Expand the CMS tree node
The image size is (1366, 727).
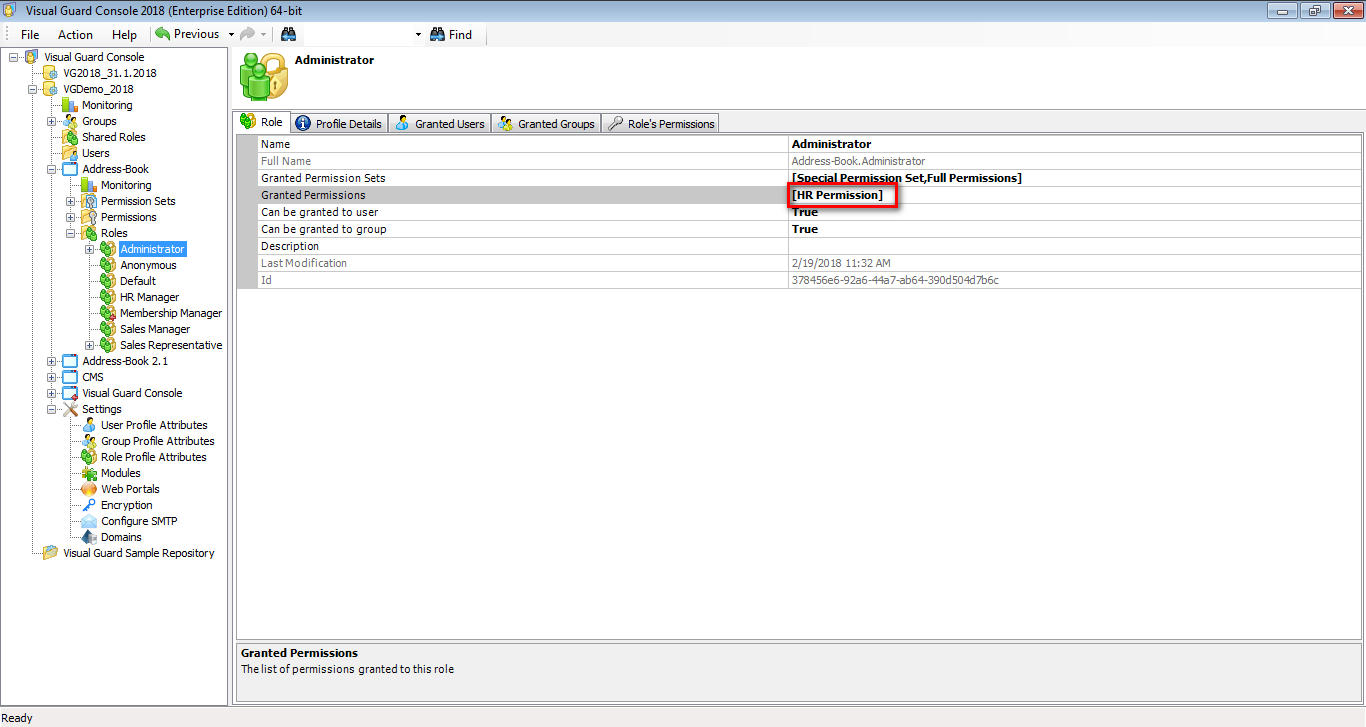pos(50,376)
